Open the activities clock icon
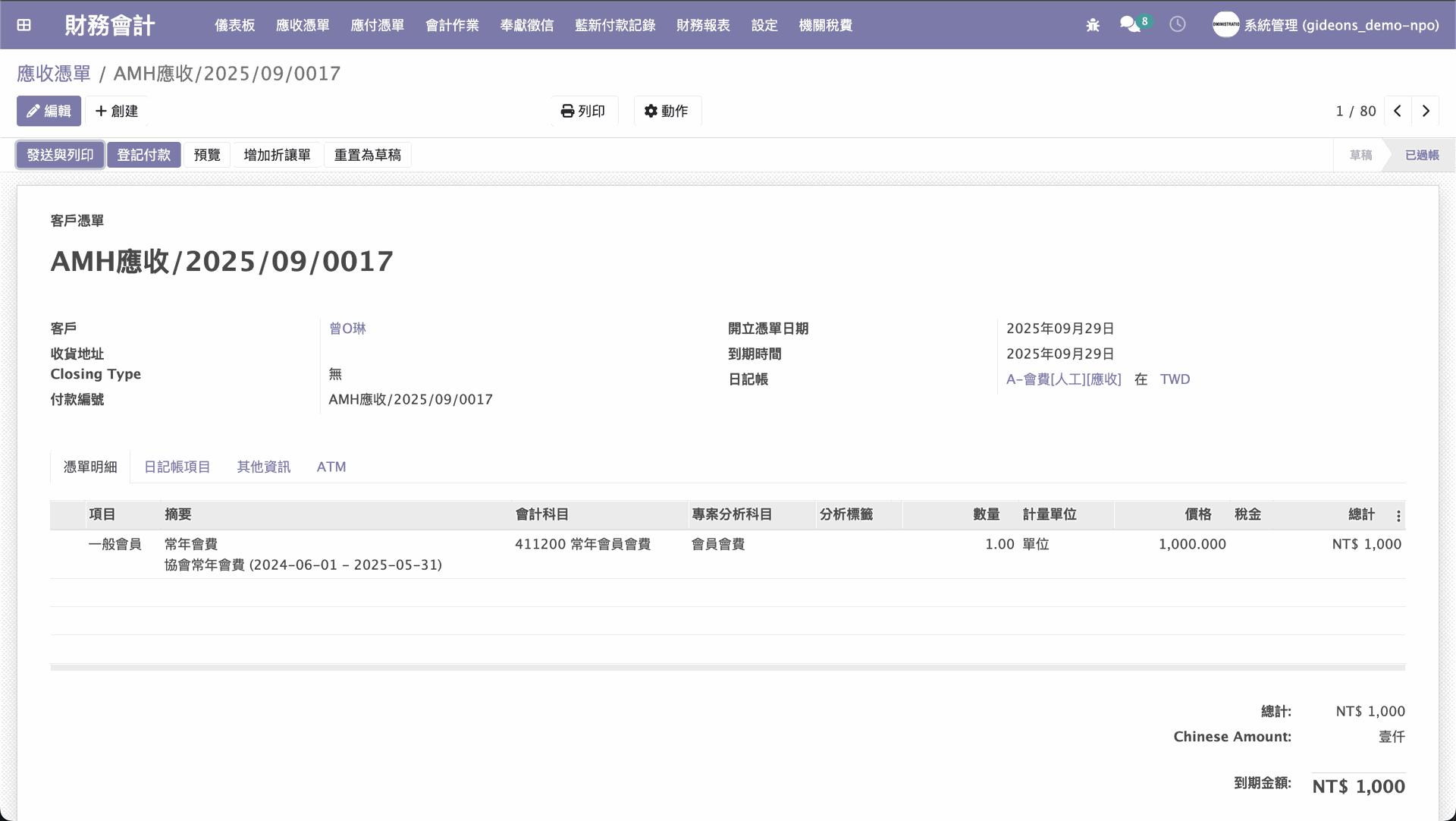This screenshot has height=821, width=1456. (x=1178, y=24)
